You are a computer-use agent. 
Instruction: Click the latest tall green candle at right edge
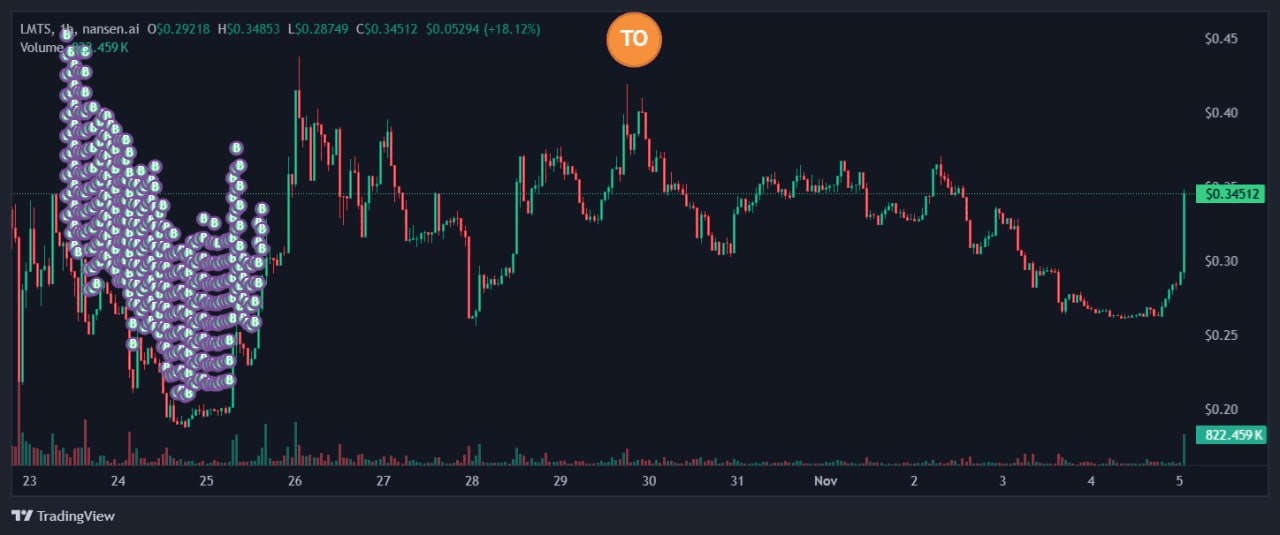[x=1184, y=230]
